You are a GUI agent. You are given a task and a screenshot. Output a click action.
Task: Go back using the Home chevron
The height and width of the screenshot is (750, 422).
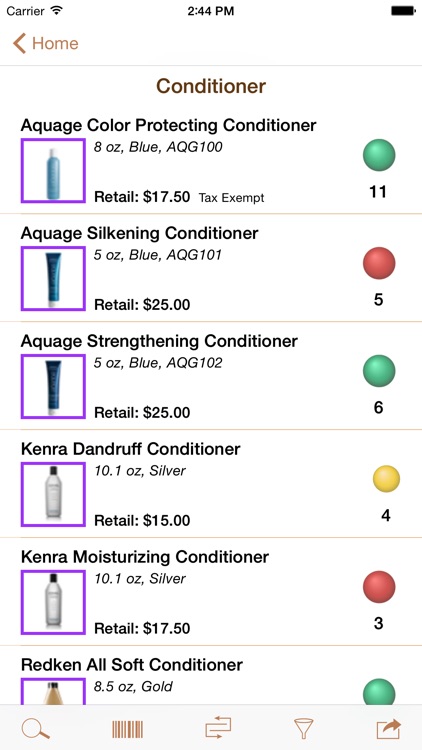45,43
